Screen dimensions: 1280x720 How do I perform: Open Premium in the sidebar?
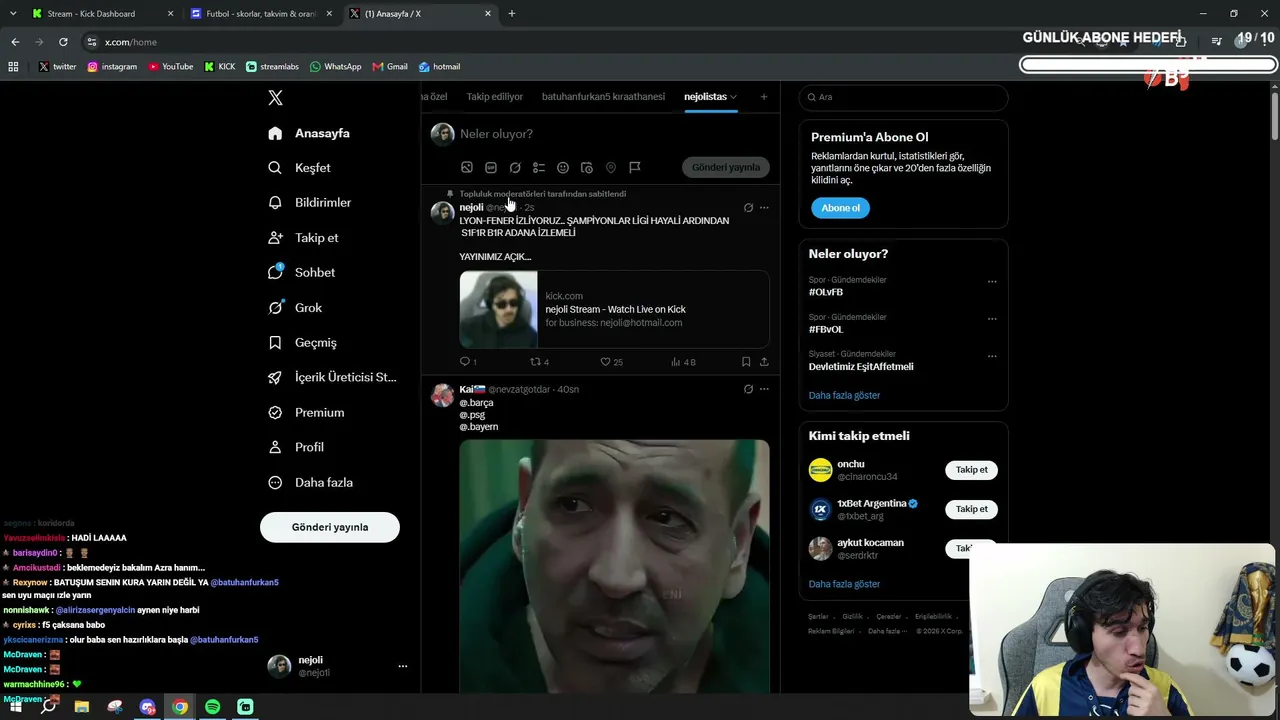[x=306, y=413]
